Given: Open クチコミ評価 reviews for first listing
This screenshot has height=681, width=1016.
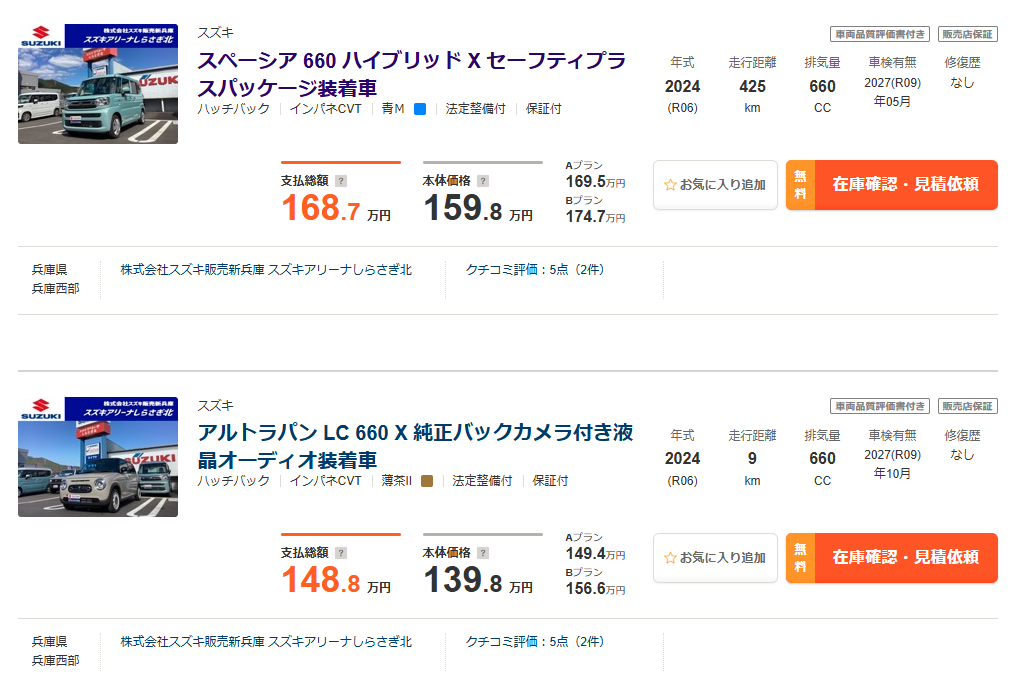Looking at the screenshot, I should click(x=535, y=270).
